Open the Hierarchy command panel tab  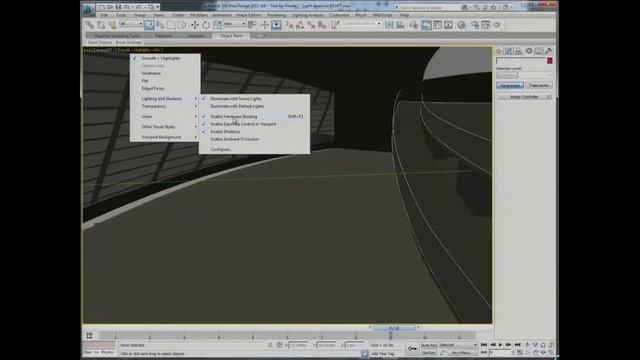(518, 51)
